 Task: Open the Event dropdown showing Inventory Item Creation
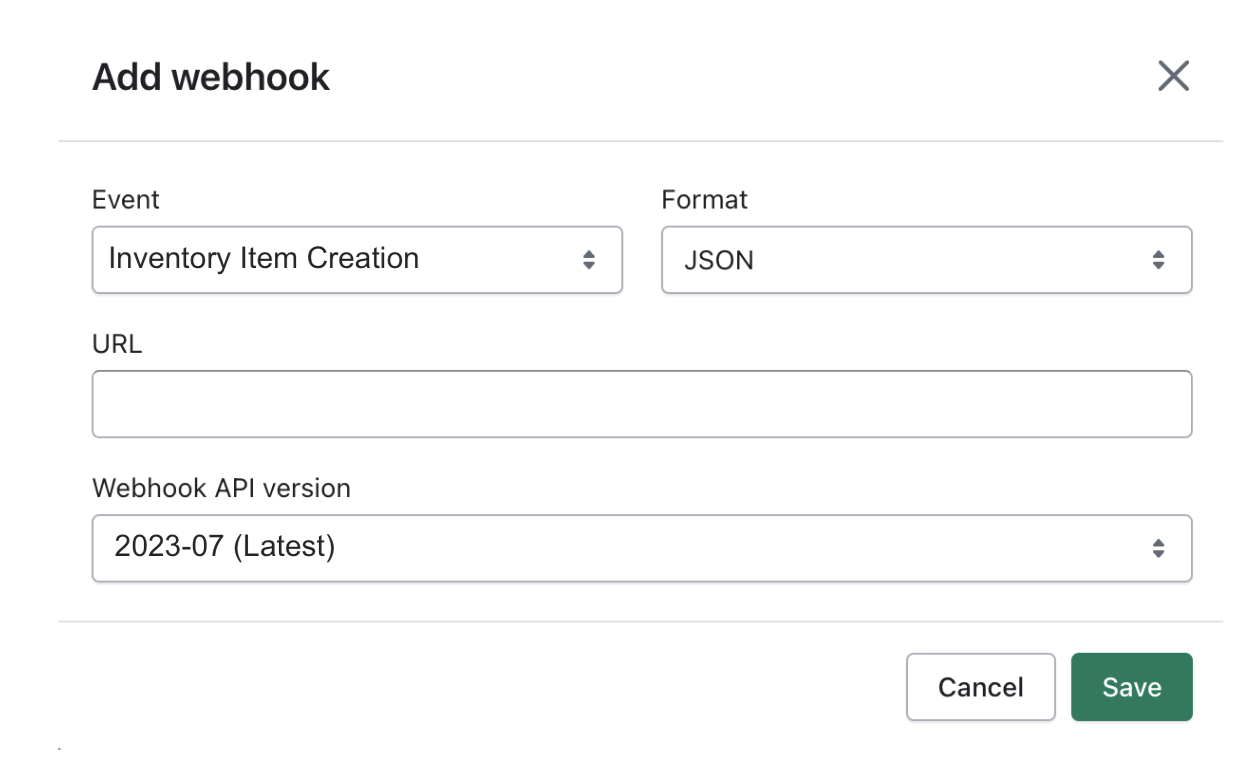click(x=357, y=260)
